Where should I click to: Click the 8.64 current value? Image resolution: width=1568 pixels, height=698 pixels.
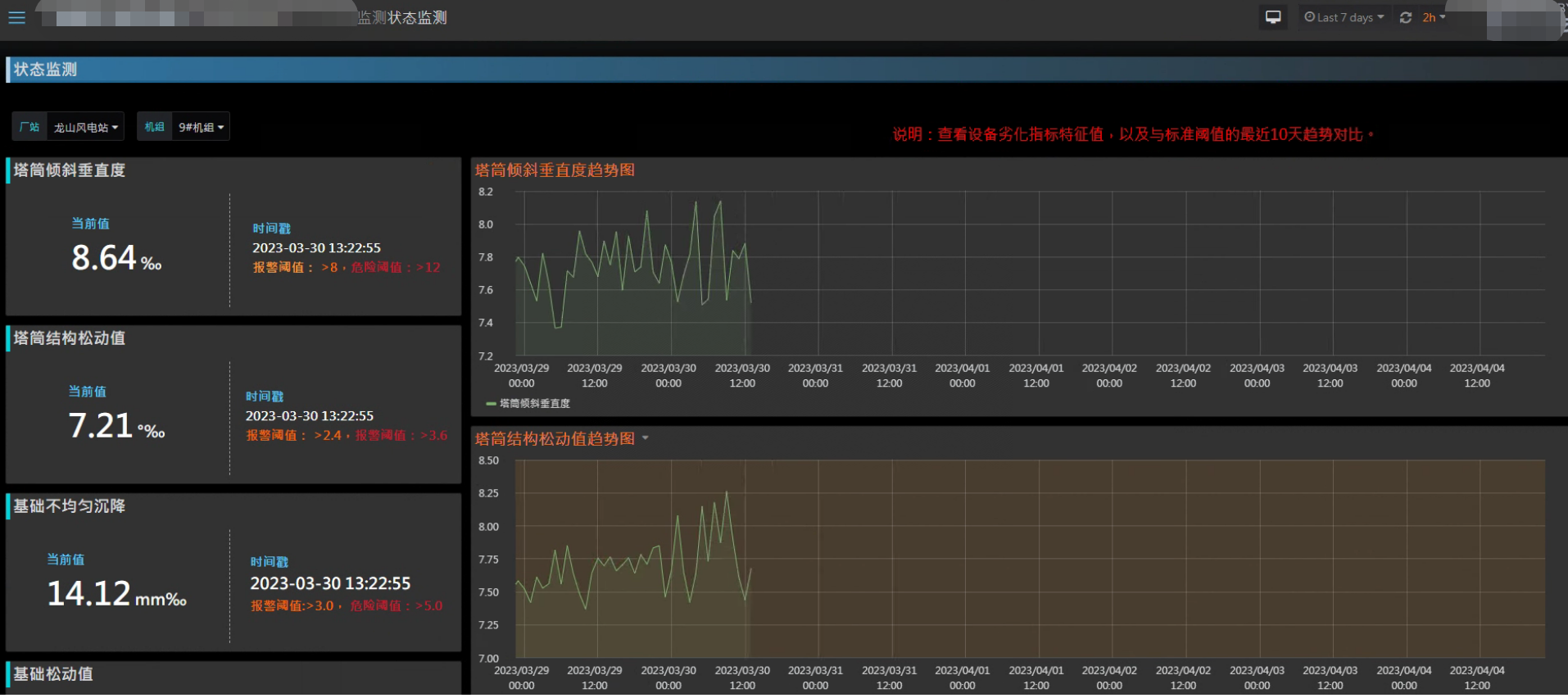[104, 258]
